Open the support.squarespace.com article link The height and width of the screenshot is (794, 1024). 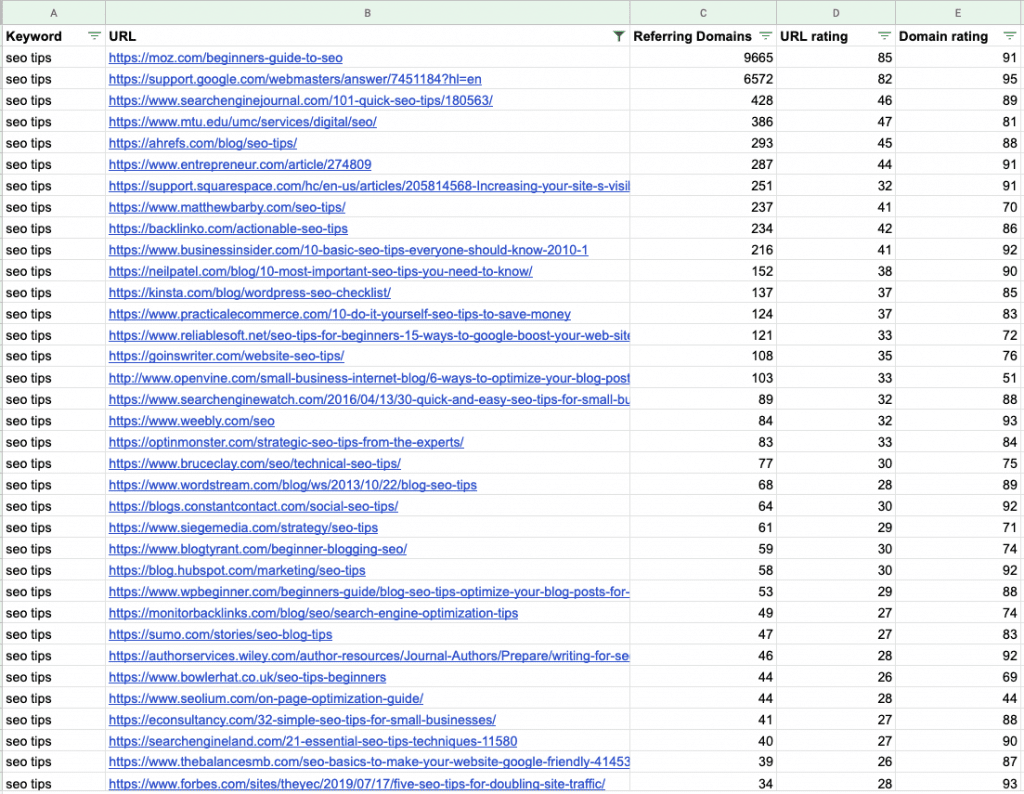tap(369, 186)
